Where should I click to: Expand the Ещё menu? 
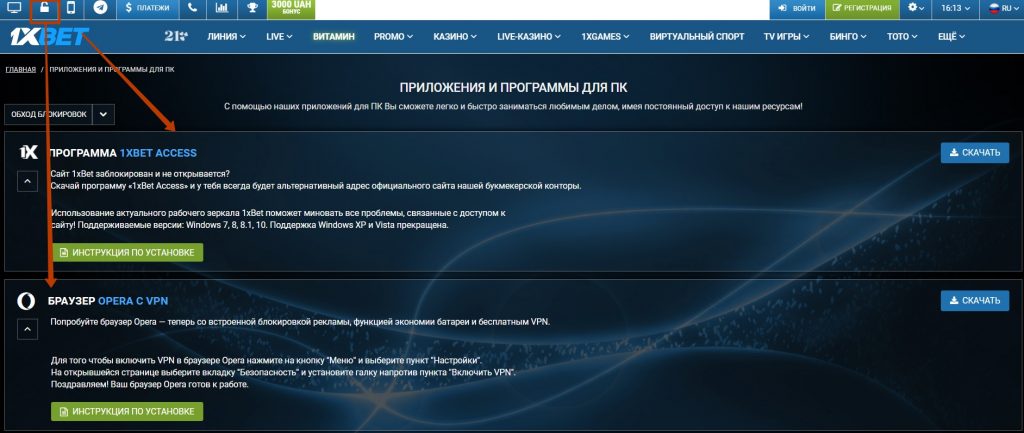951,37
